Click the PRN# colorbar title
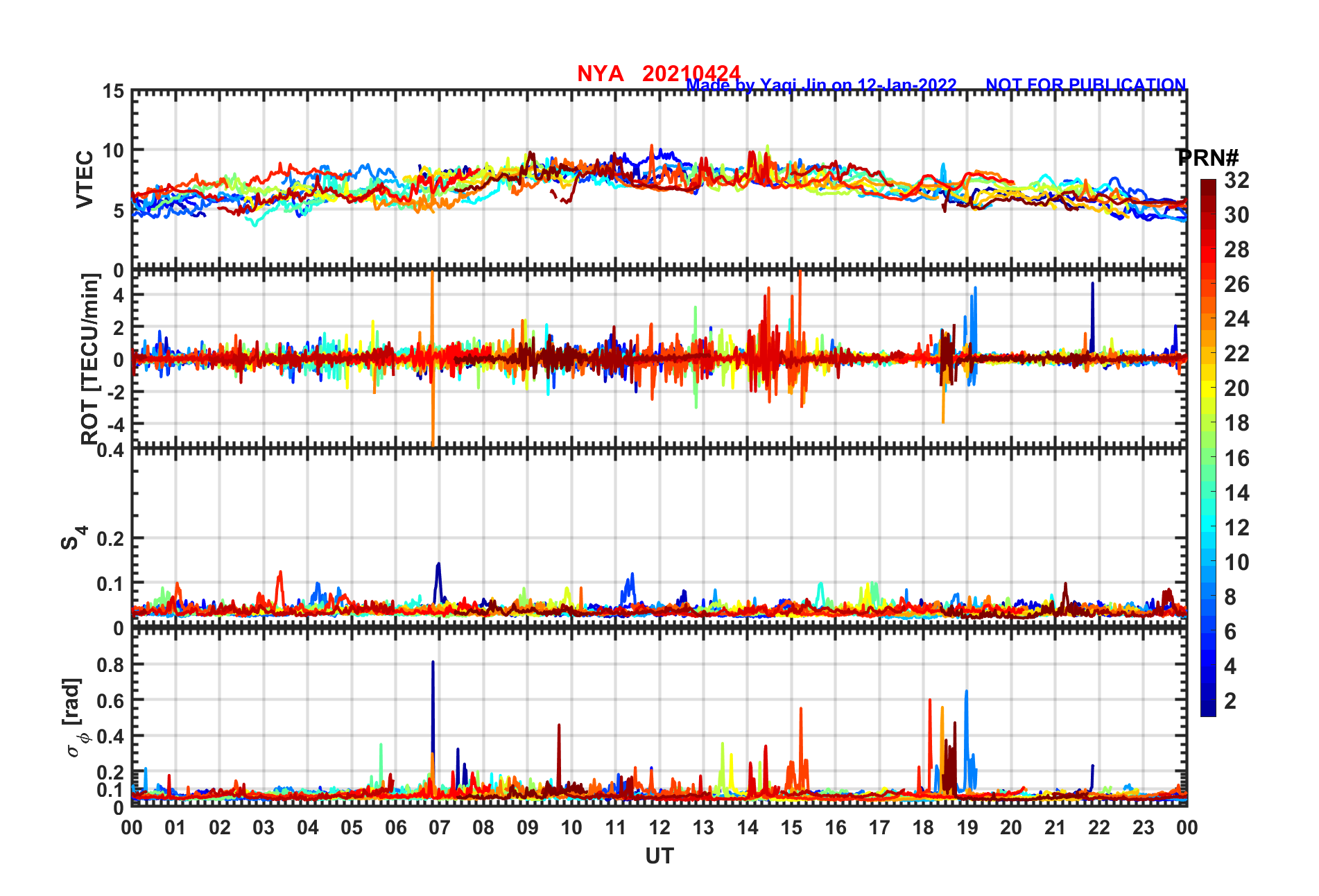Screen dimensions: 1319x896 click(1208, 158)
